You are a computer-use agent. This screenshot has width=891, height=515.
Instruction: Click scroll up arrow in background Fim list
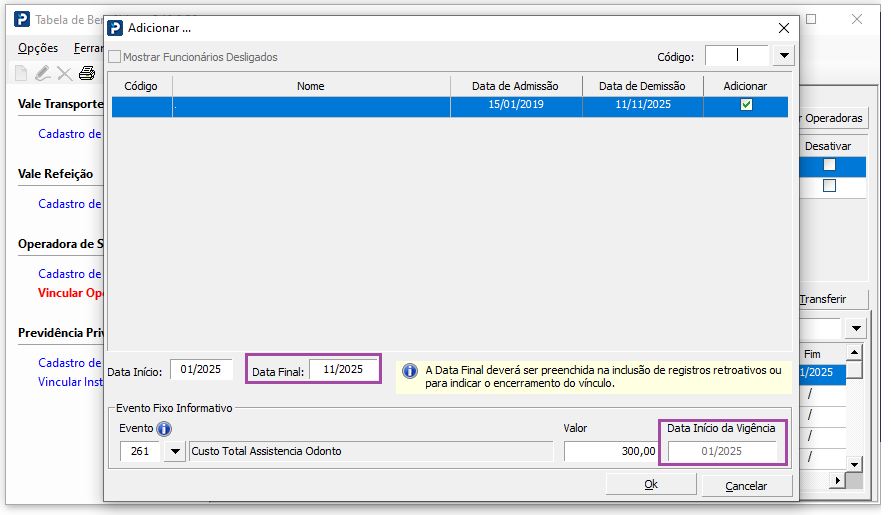pos(854,353)
